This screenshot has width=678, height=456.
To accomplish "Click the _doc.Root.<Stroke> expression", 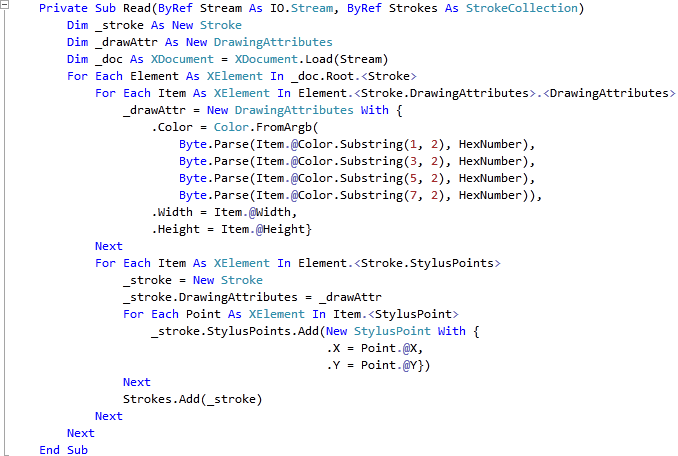I will click(x=354, y=77).
